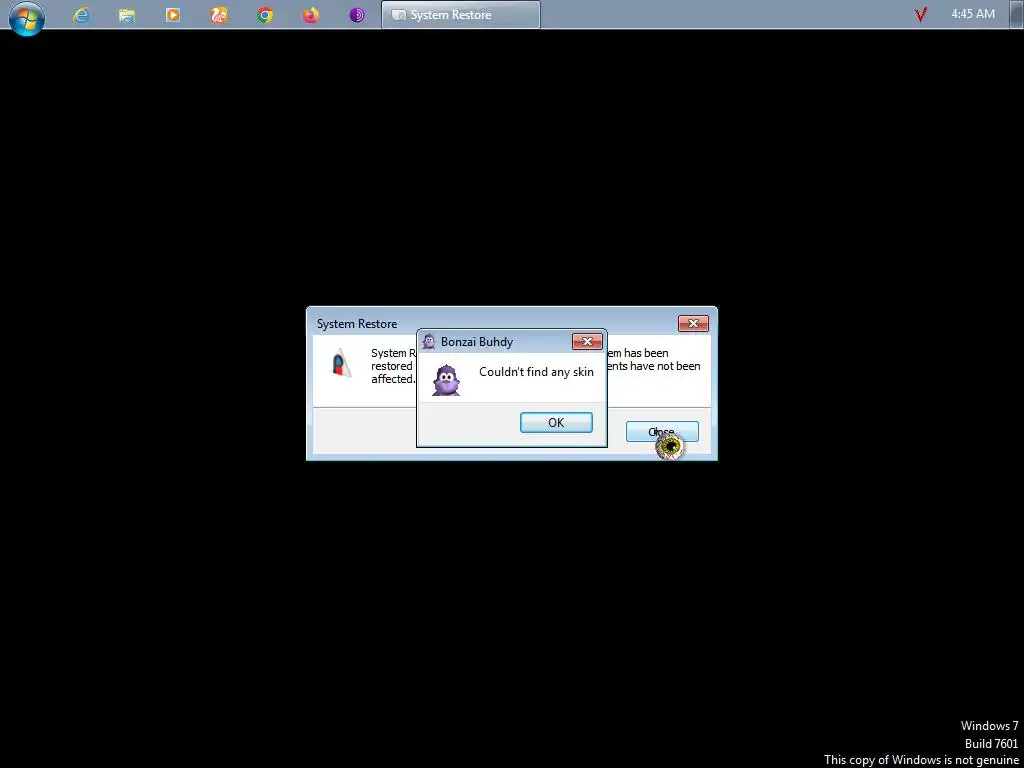Screen dimensions: 1024x768
Task: Click the Bonzai Buhdy title text
Action: (x=477, y=342)
